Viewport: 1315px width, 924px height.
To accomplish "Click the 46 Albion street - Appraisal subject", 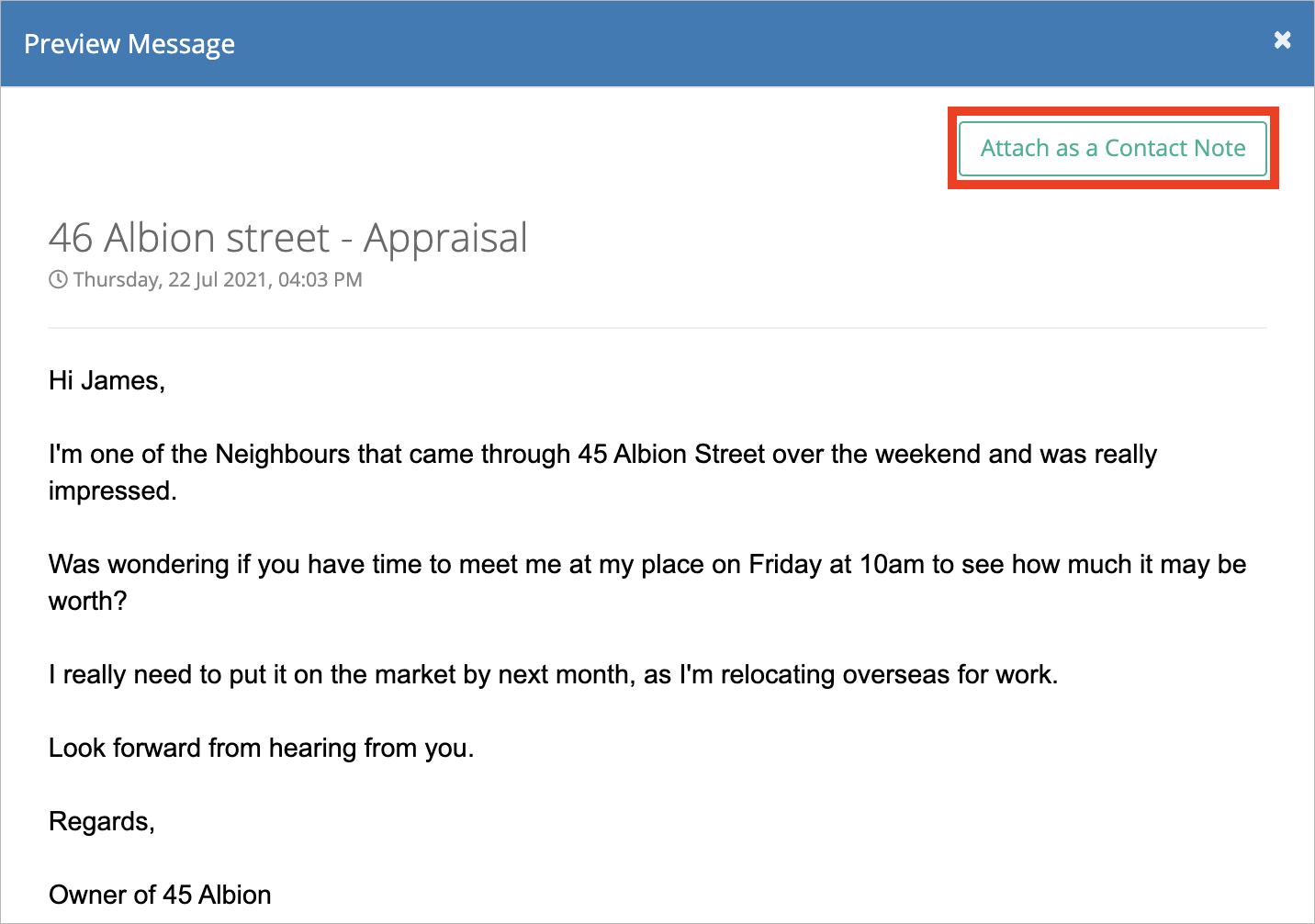I will (x=288, y=238).
